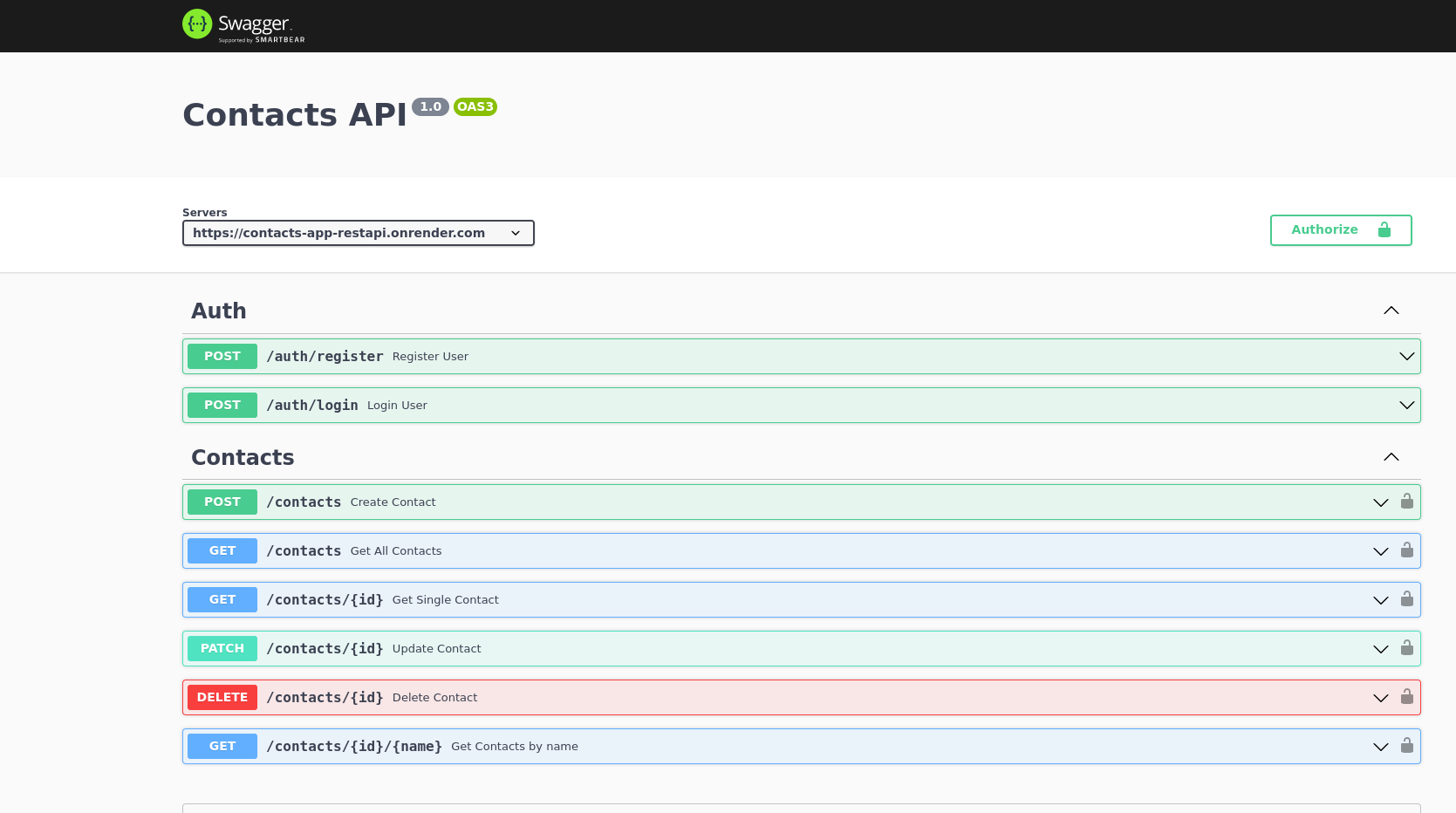The width and height of the screenshot is (1456, 813).
Task: Click the Authorize button
Action: [1341, 230]
